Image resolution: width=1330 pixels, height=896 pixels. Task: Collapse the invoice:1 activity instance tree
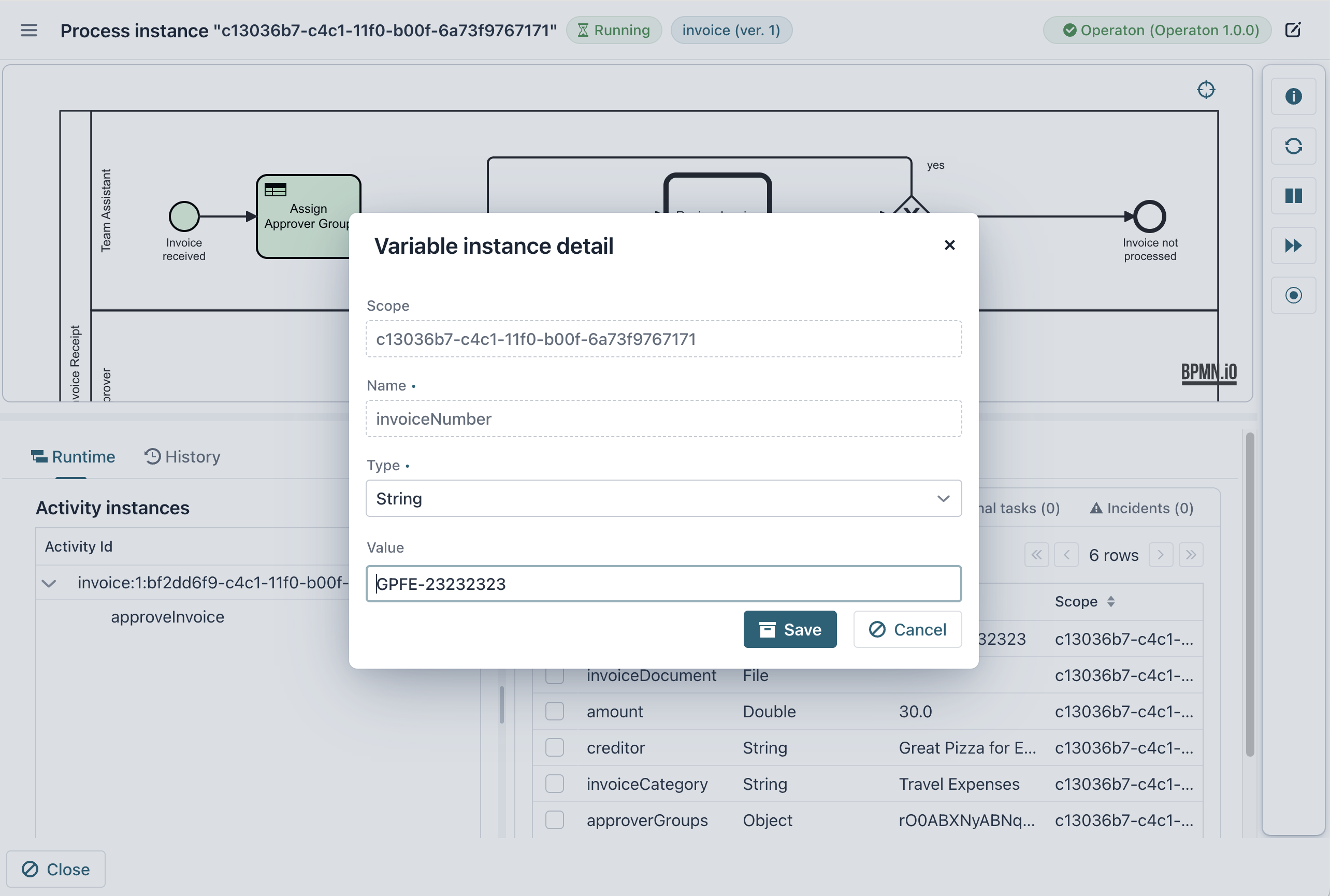pos(49,583)
